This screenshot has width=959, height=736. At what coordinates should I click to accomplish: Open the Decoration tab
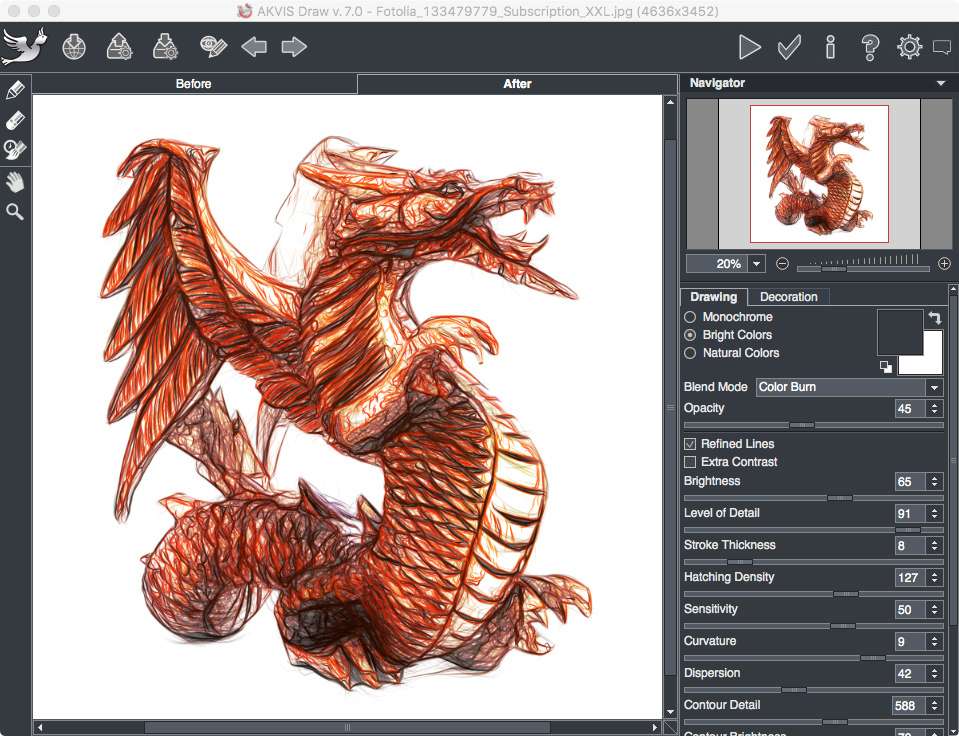tap(788, 297)
